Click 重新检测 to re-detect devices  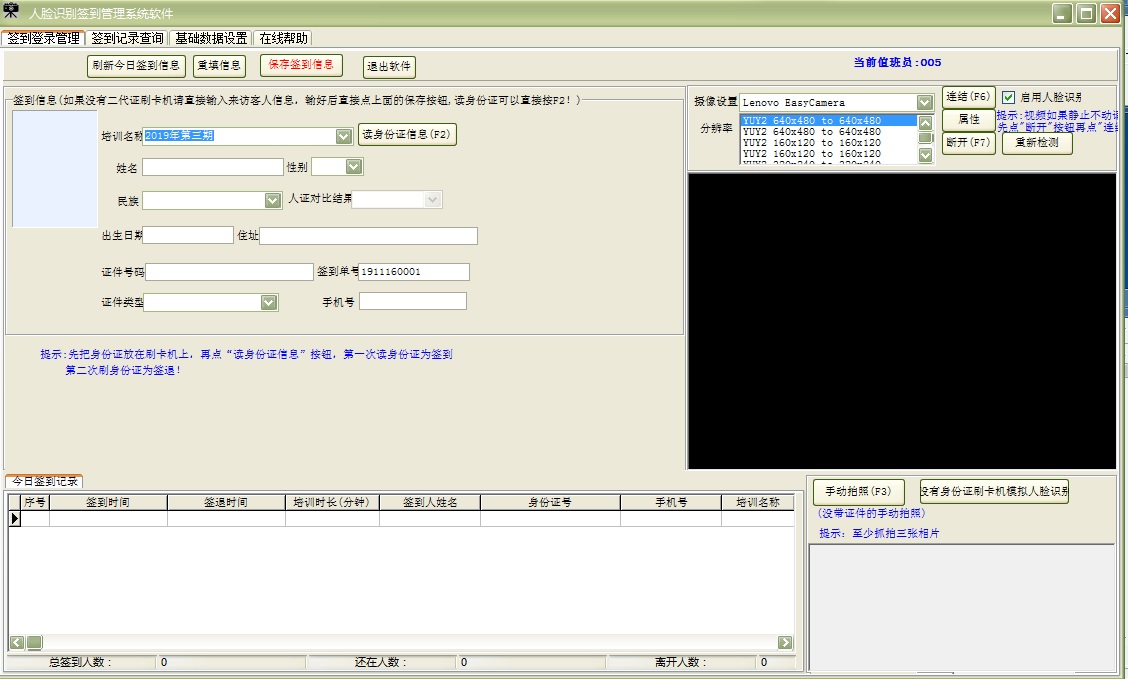point(1037,143)
